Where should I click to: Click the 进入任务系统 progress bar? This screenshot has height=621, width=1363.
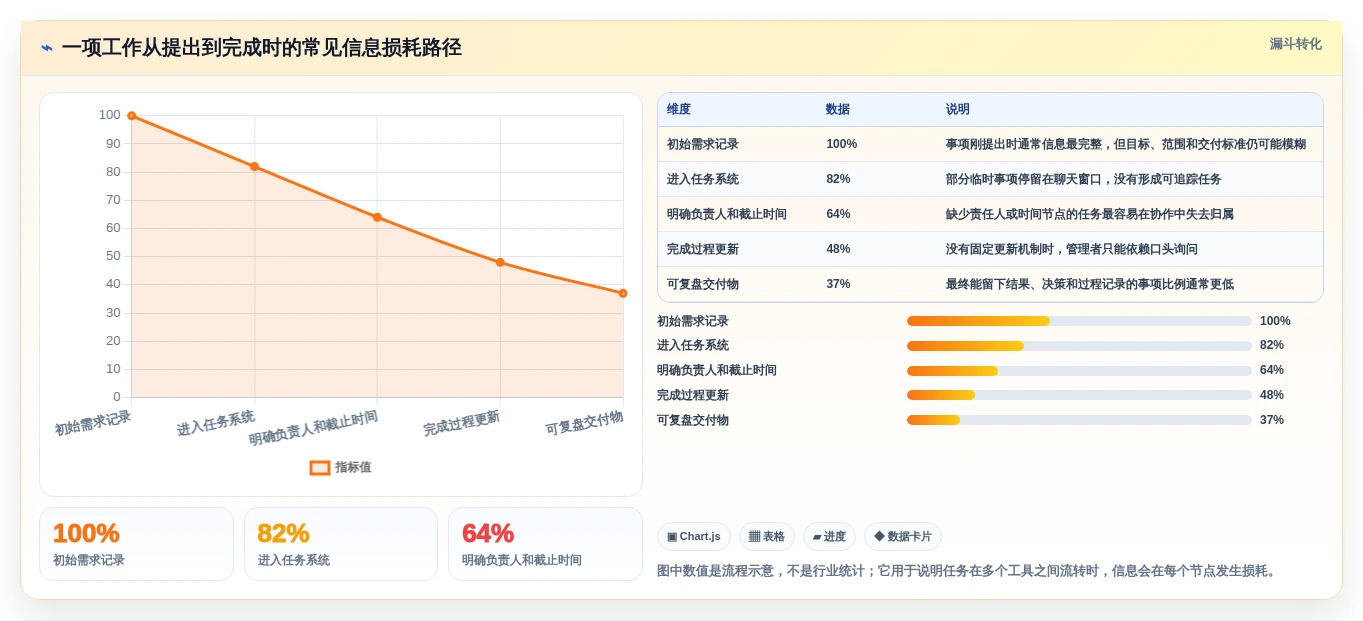click(x=1079, y=345)
